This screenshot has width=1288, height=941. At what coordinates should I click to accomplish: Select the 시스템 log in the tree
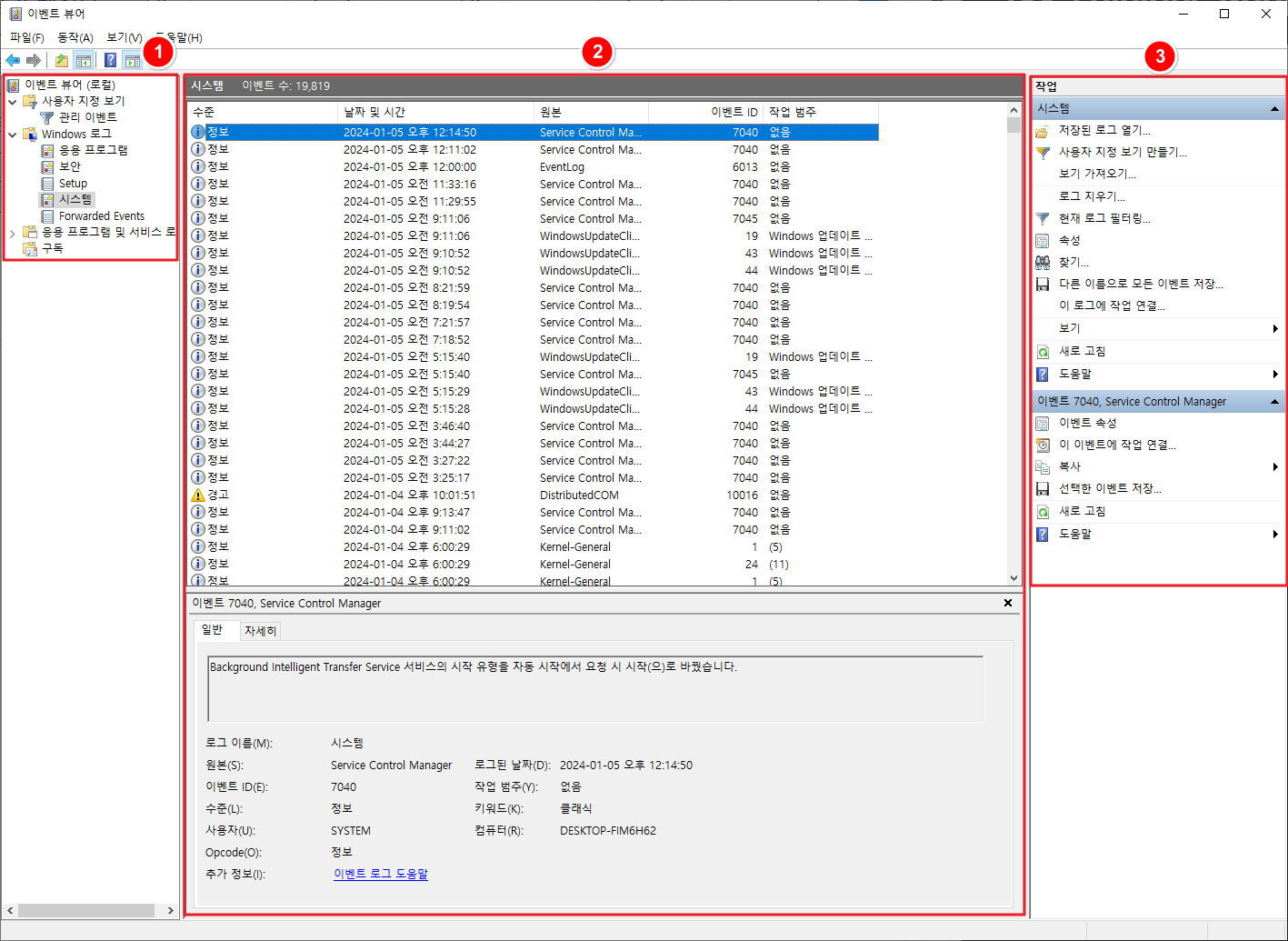[75, 199]
